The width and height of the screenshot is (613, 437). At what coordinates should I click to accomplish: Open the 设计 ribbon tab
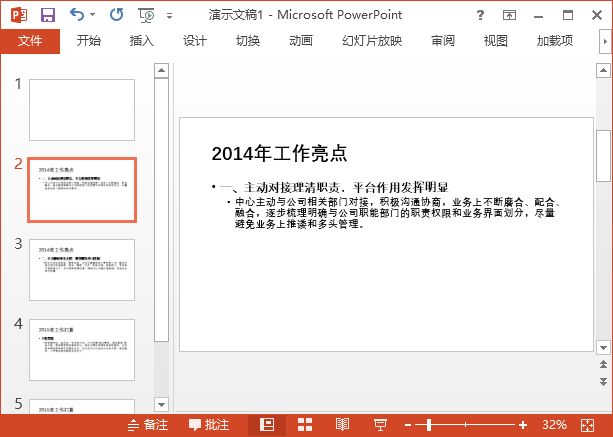195,41
